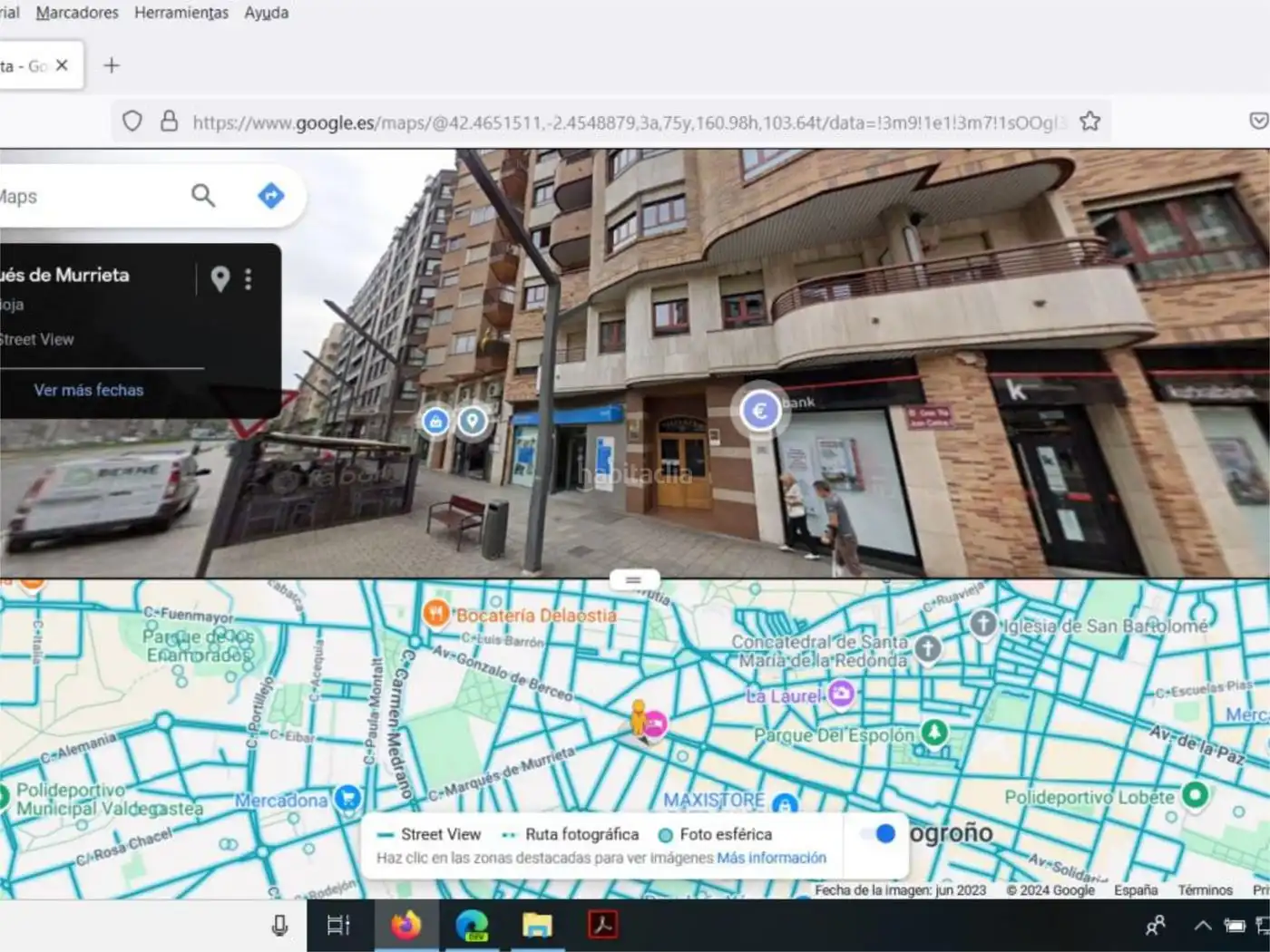Click the 'C. Marqués de Murrieta' street label

tap(501, 773)
